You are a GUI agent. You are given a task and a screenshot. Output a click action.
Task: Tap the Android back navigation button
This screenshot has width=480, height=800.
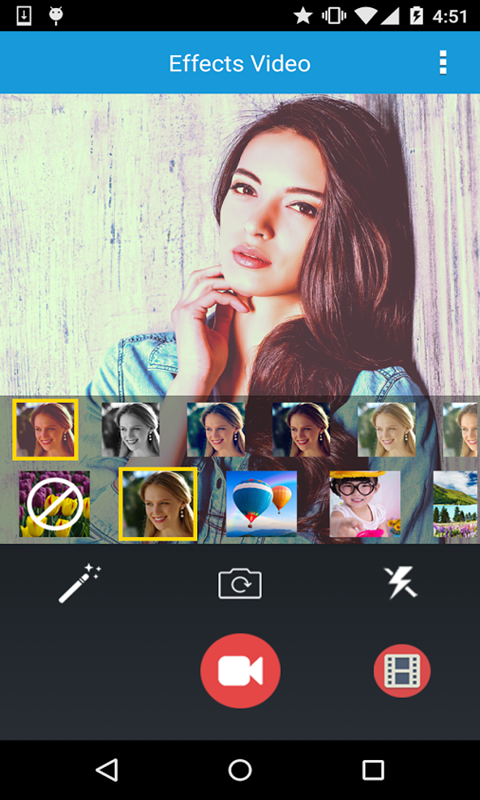click(x=107, y=770)
